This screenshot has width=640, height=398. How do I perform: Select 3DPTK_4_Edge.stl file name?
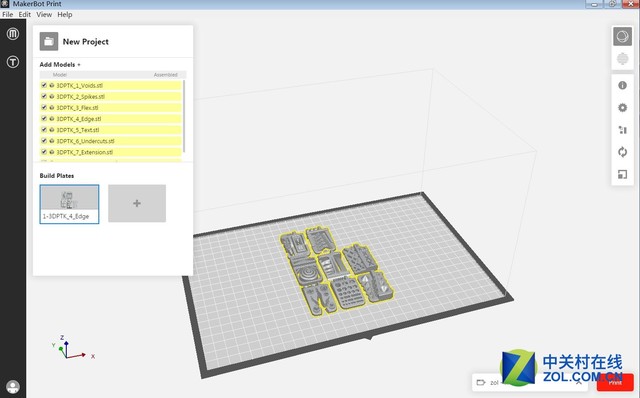coord(78,119)
